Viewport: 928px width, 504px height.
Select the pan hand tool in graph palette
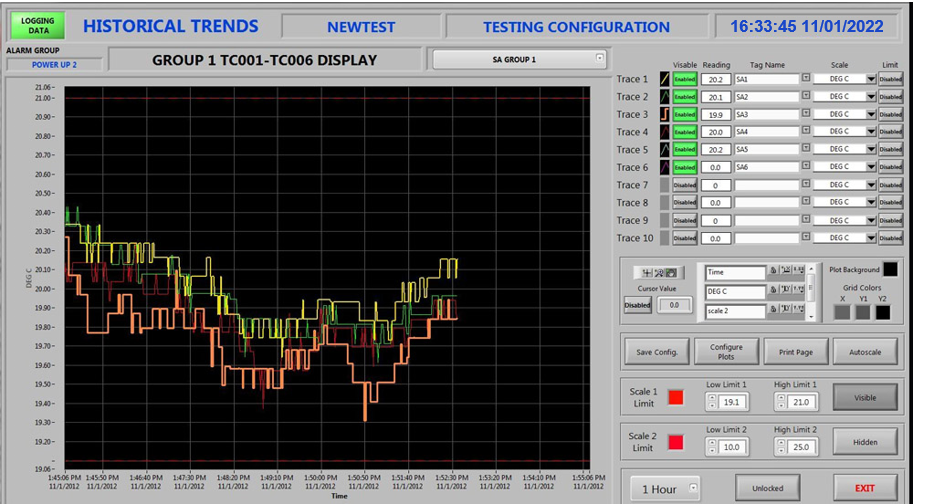point(671,273)
